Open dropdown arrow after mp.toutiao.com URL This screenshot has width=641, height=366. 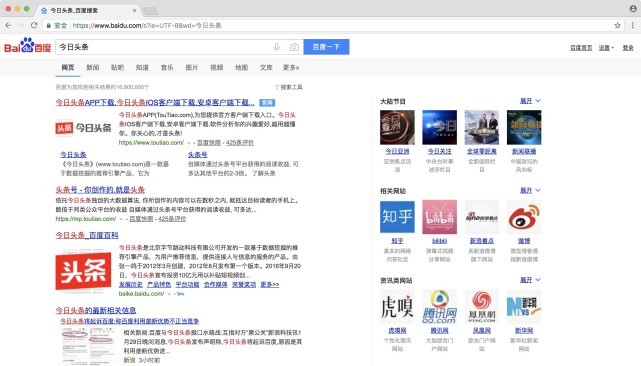tap(121, 219)
